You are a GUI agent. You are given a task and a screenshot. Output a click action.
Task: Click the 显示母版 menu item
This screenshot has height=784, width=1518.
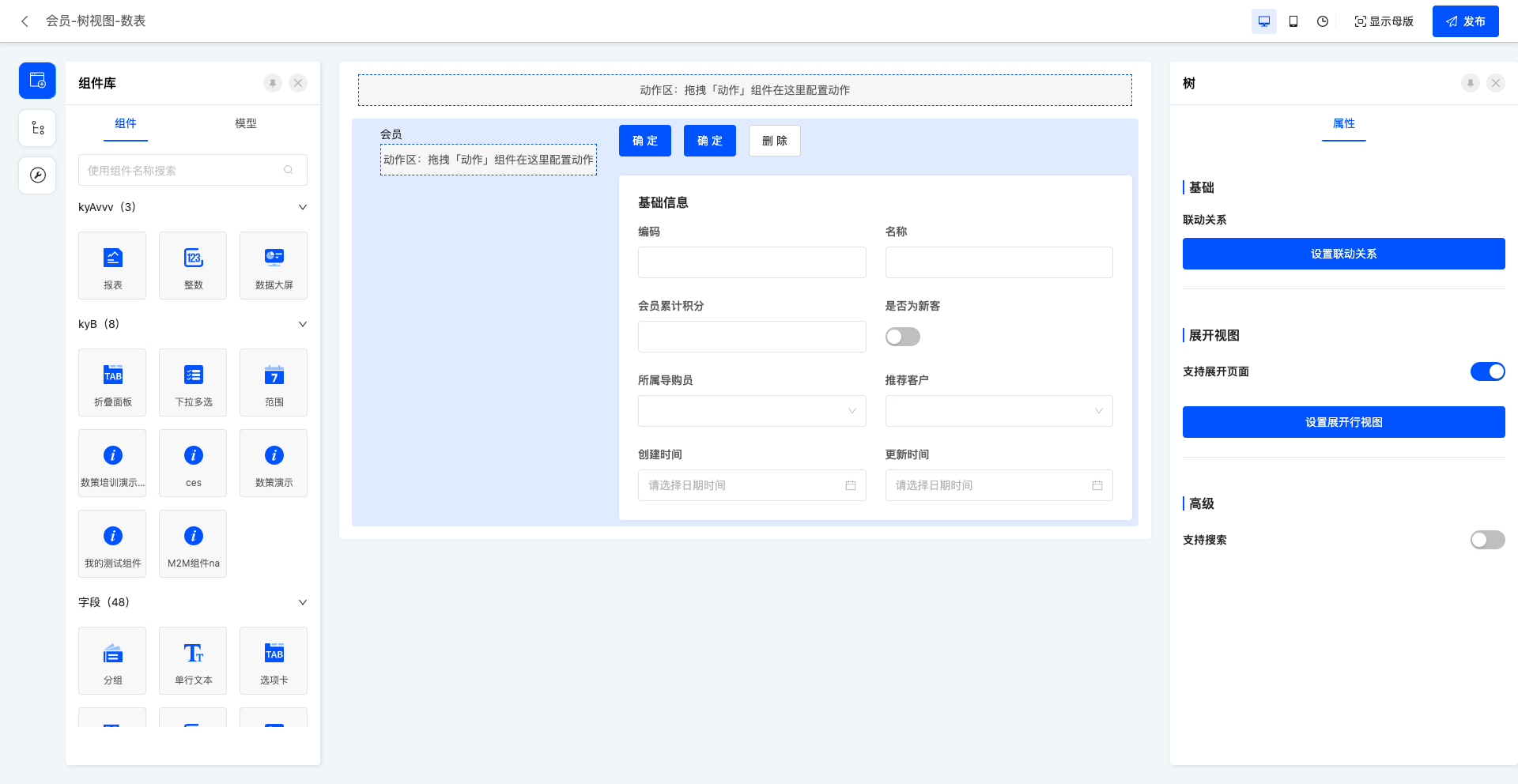coord(1384,21)
